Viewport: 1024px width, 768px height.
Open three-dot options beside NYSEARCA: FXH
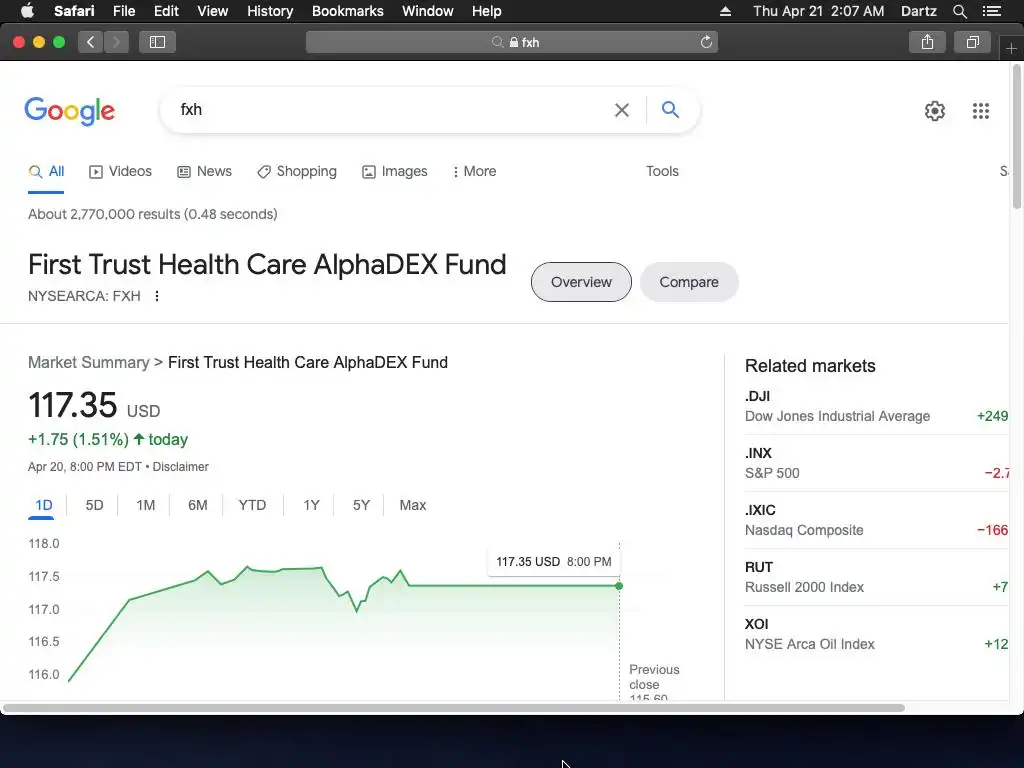(157, 296)
